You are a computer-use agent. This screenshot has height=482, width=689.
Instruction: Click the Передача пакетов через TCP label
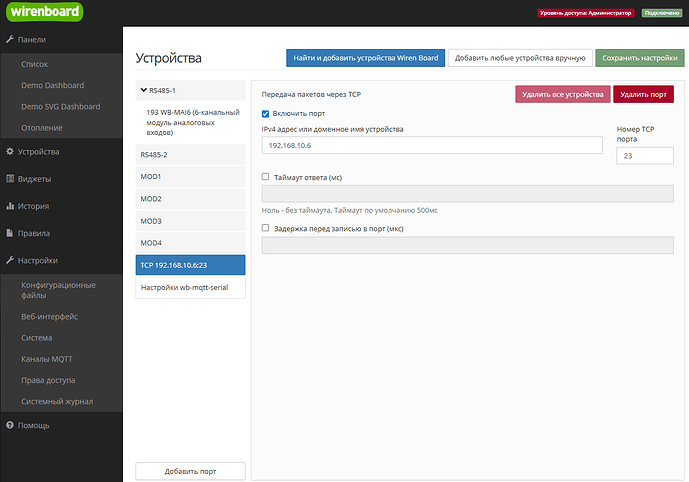311,94
